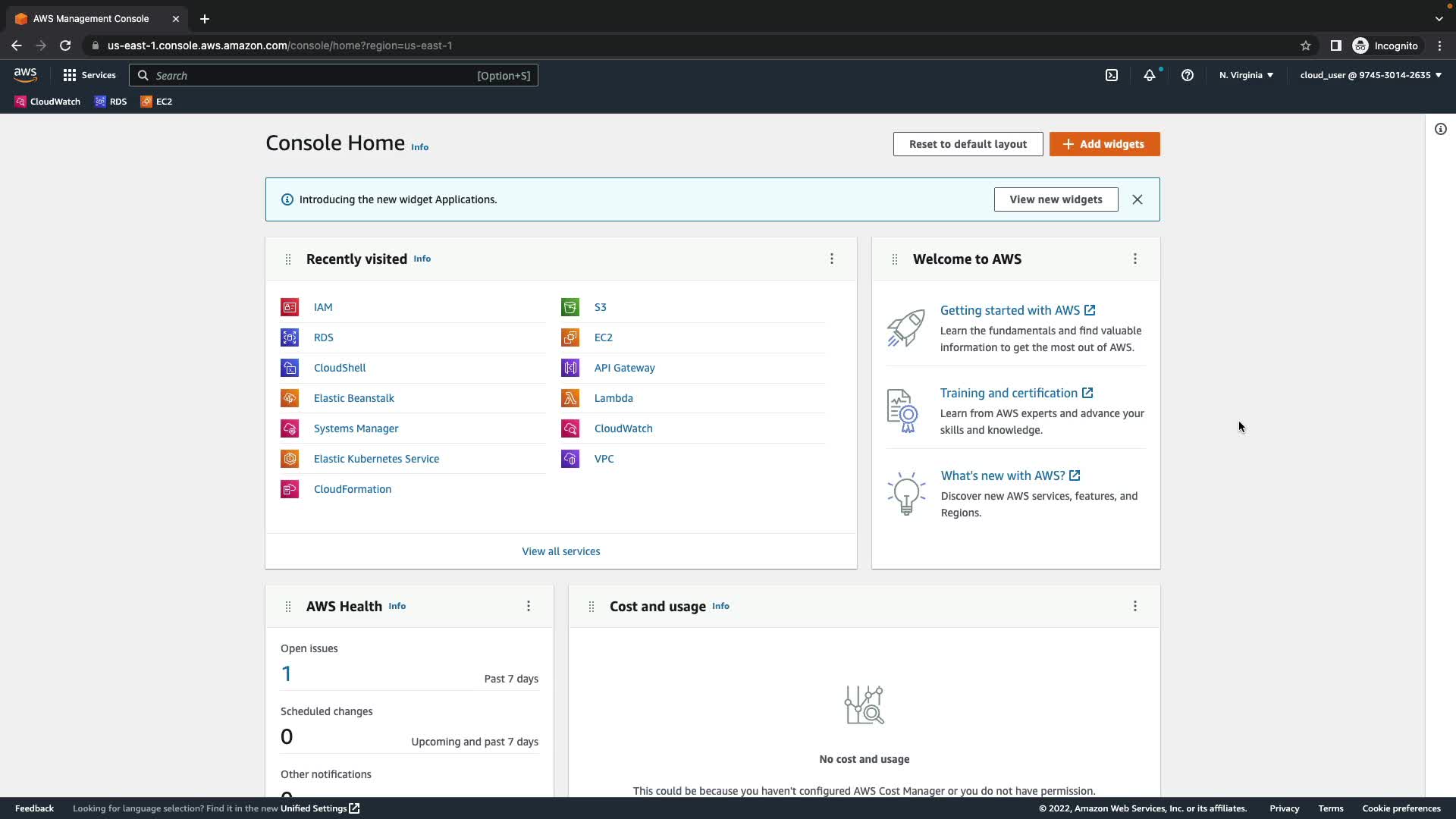Bookmark this page with the star icon
This screenshot has height=819, width=1456.
(x=1306, y=45)
